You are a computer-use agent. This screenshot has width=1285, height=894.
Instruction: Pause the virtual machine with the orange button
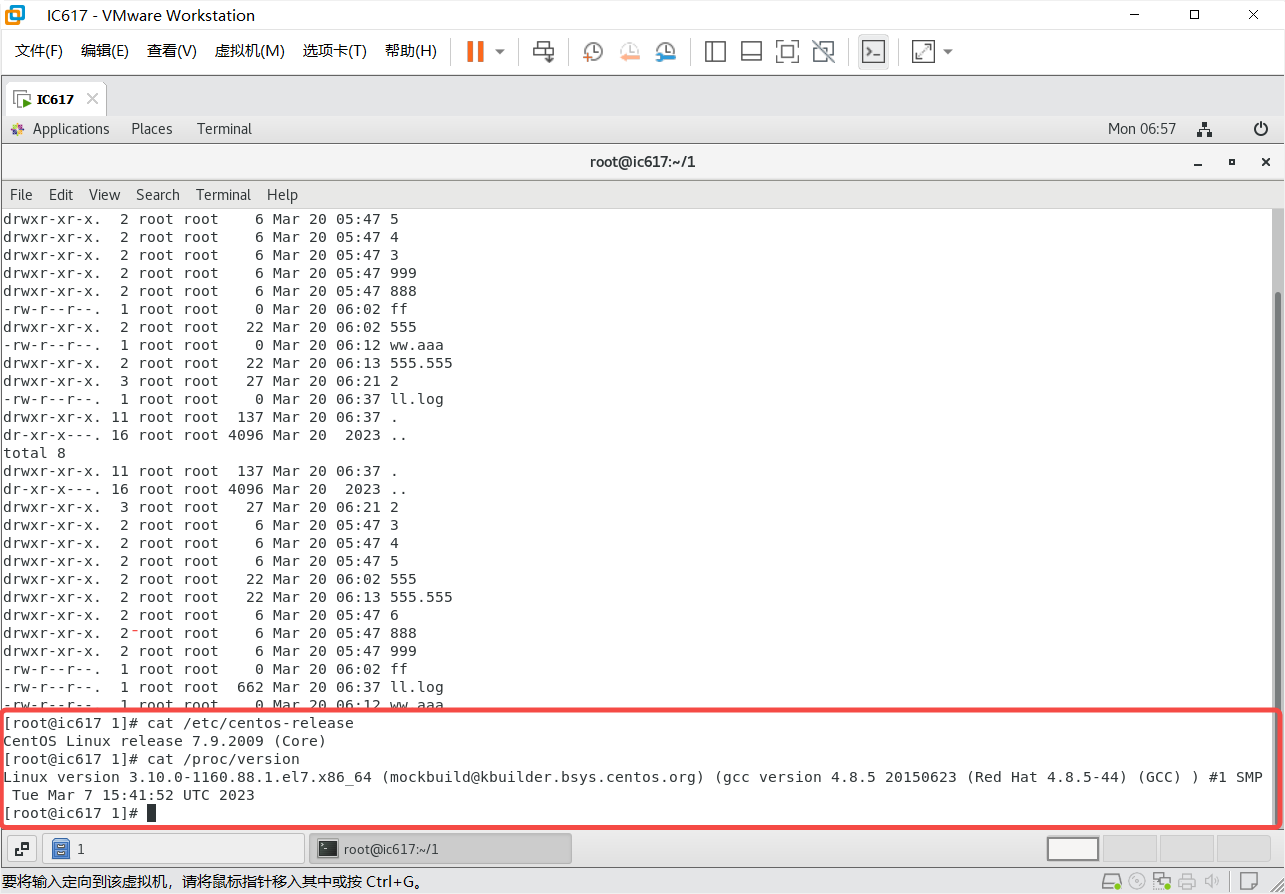(476, 51)
